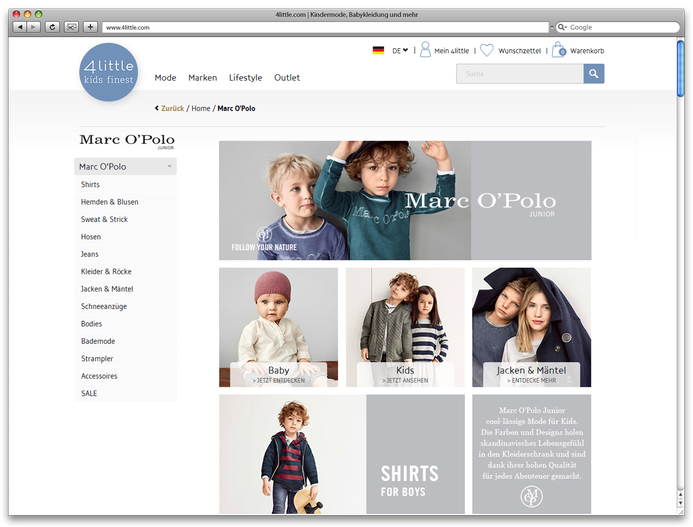
Task: Open the Marken menu
Action: (202, 78)
